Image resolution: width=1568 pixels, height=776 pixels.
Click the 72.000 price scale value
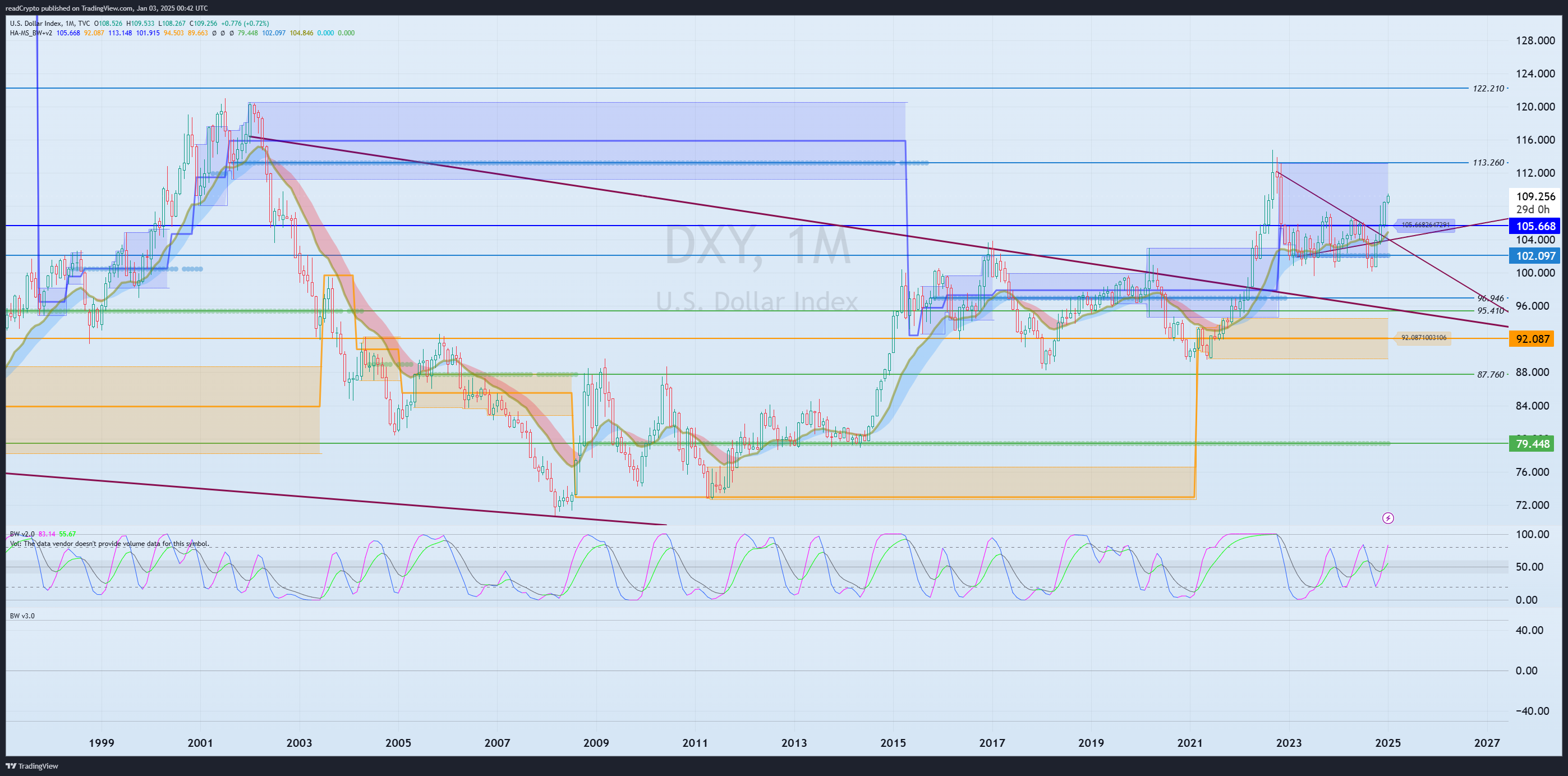(x=1532, y=504)
